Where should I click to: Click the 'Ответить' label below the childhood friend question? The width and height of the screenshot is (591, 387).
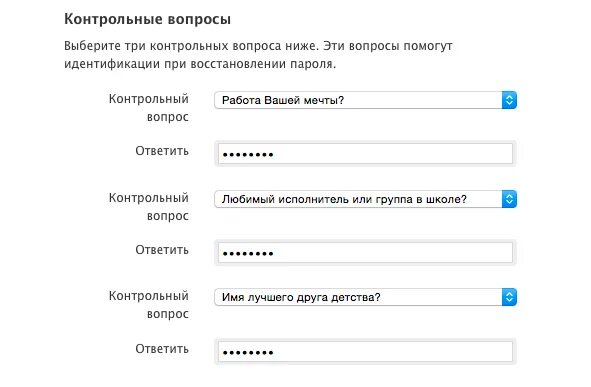[x=162, y=349]
